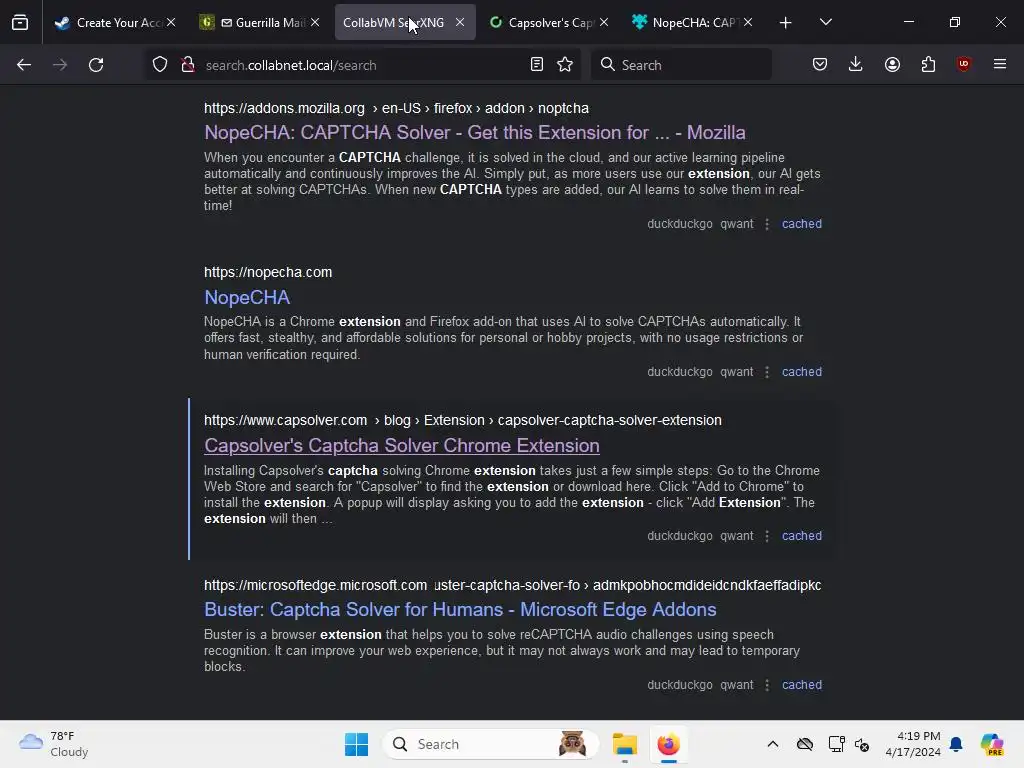List all tabs dropdown arrow
1024x768 pixels.
point(825,22)
